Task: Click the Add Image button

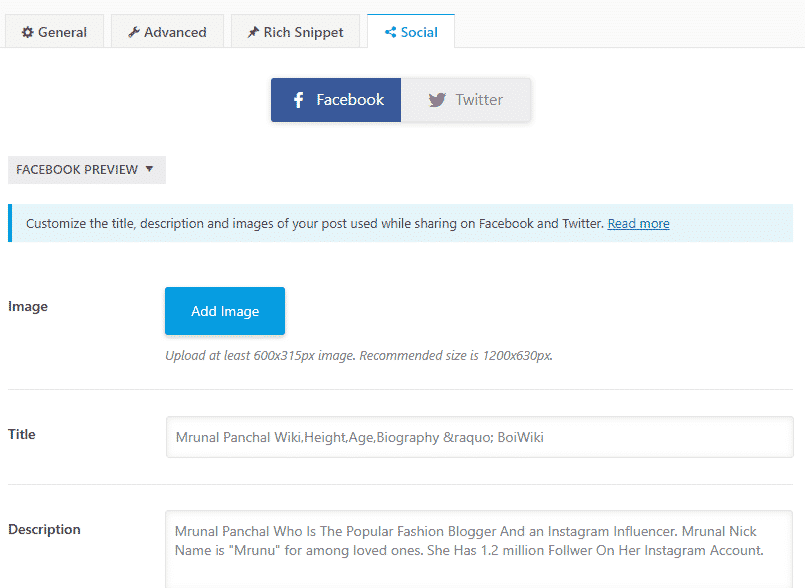Action: pos(225,311)
